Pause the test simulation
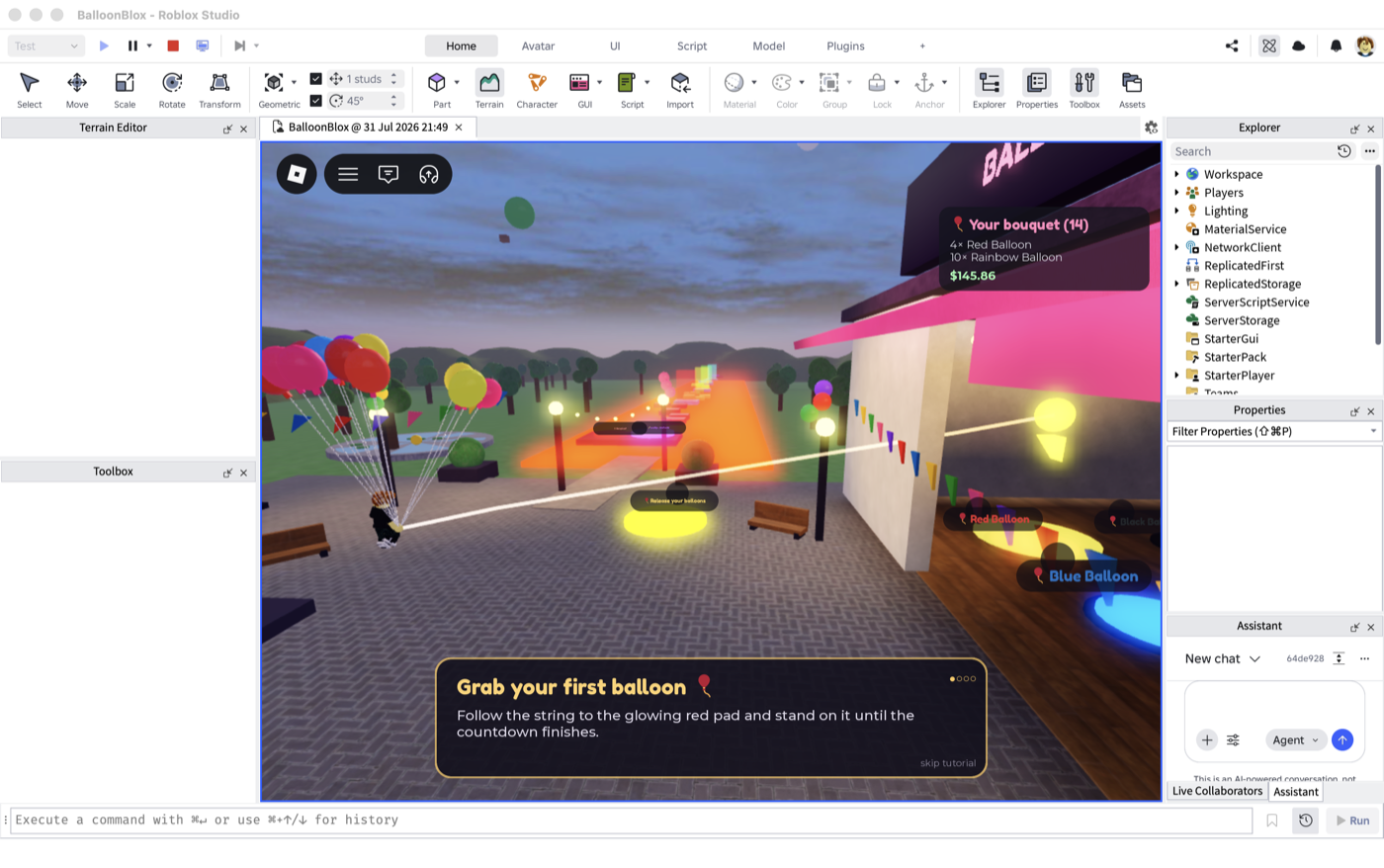This screenshot has height=868, width=1384. point(132,45)
